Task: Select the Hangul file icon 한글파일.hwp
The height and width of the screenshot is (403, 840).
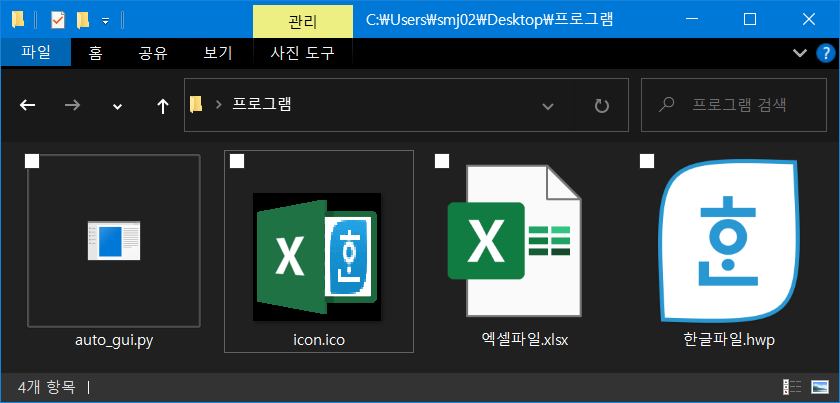Action: 729,241
